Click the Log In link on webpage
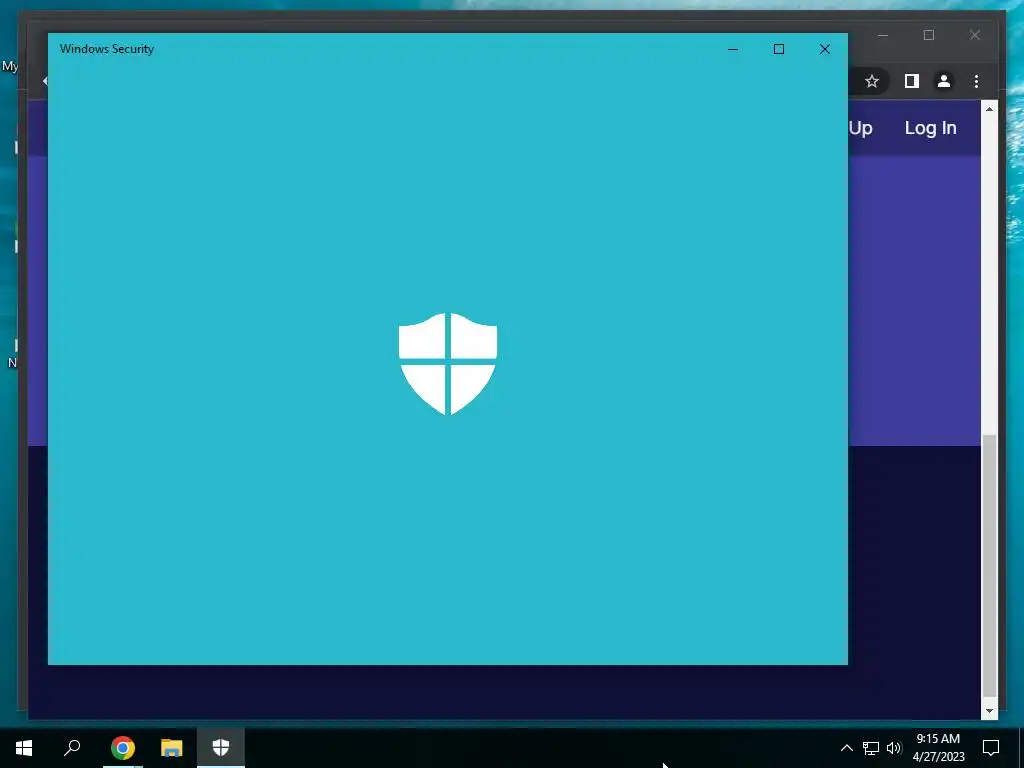1024x768 pixels. (x=931, y=128)
